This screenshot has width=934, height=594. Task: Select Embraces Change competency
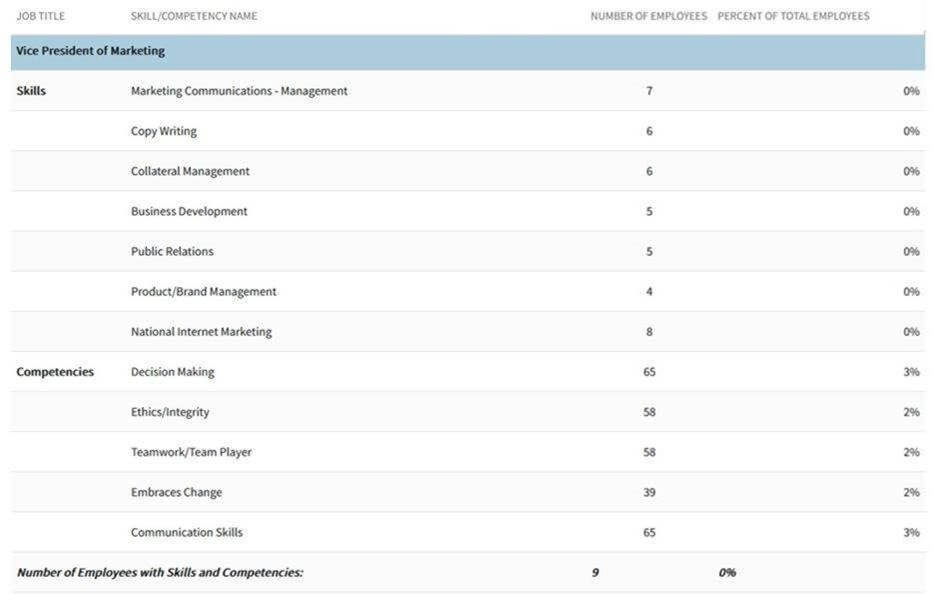click(x=177, y=492)
